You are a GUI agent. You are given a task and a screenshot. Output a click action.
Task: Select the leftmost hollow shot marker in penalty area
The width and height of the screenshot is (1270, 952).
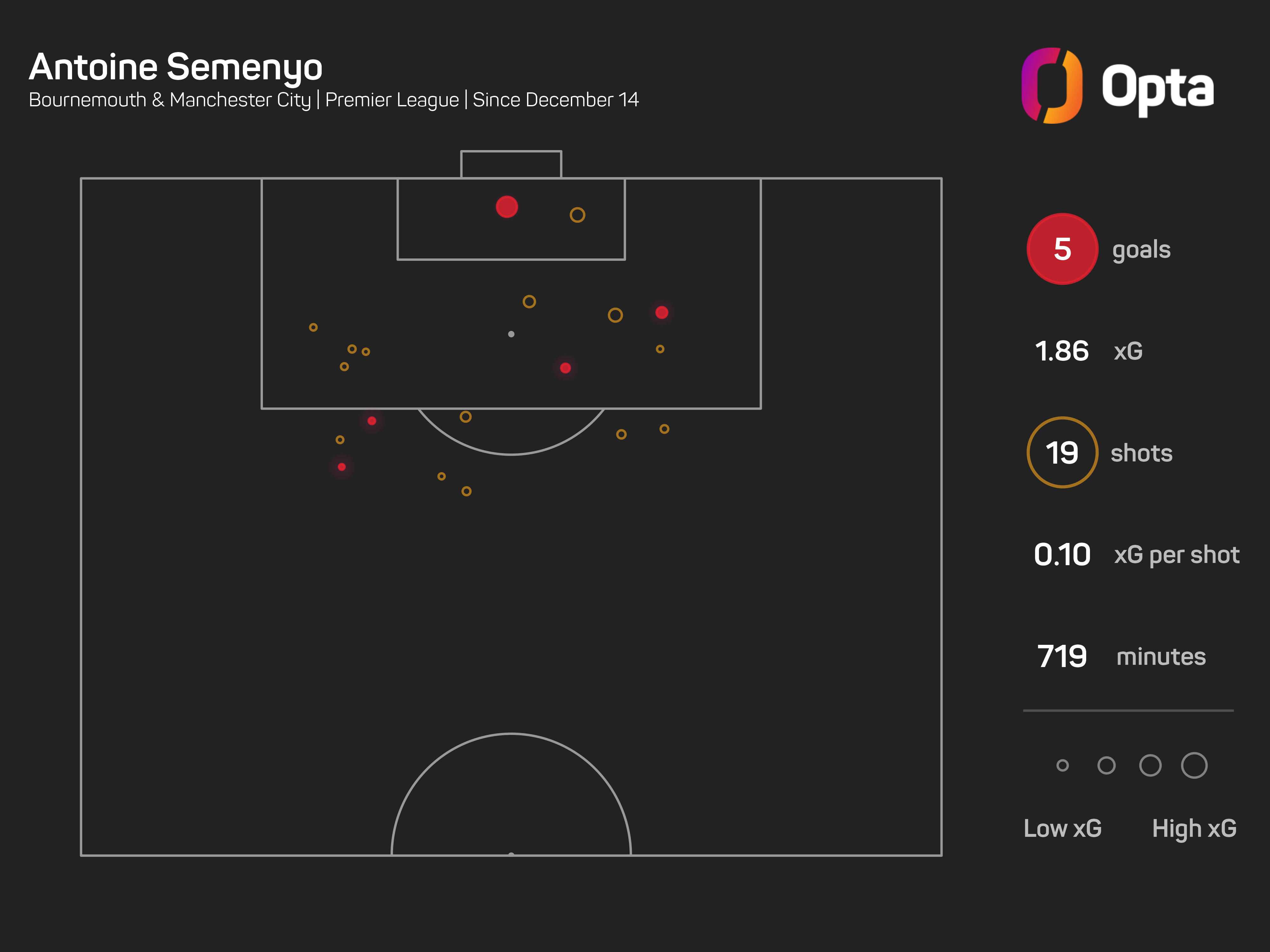(x=313, y=328)
